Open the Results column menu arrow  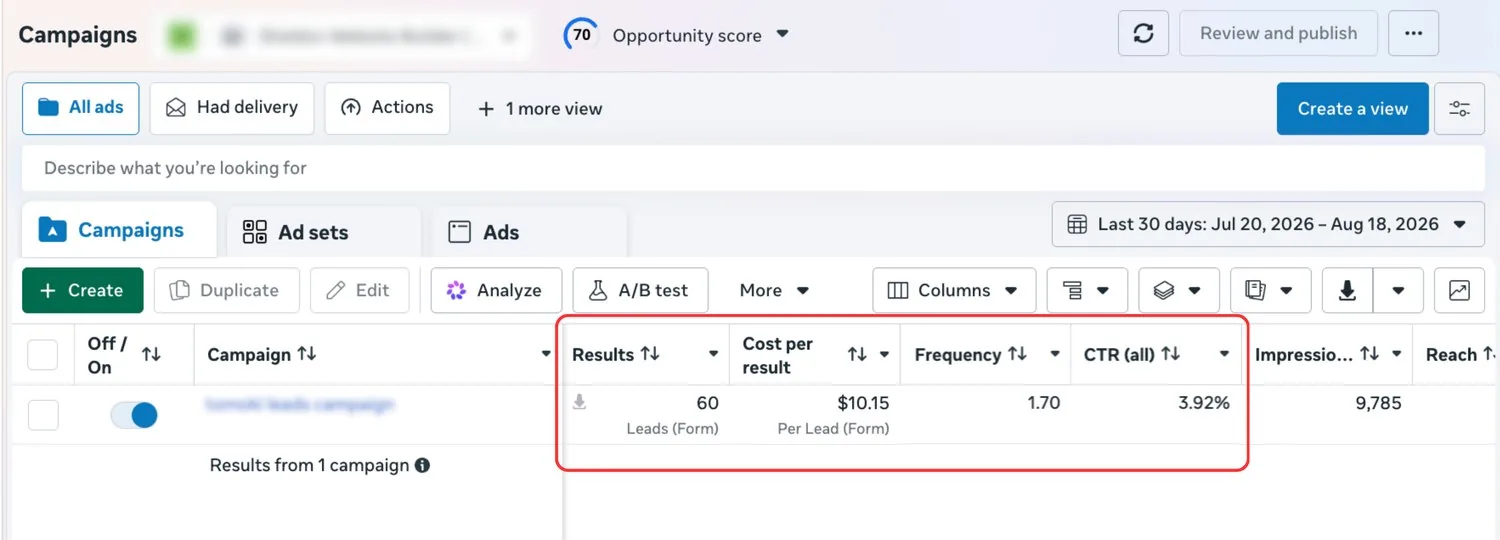click(x=714, y=354)
